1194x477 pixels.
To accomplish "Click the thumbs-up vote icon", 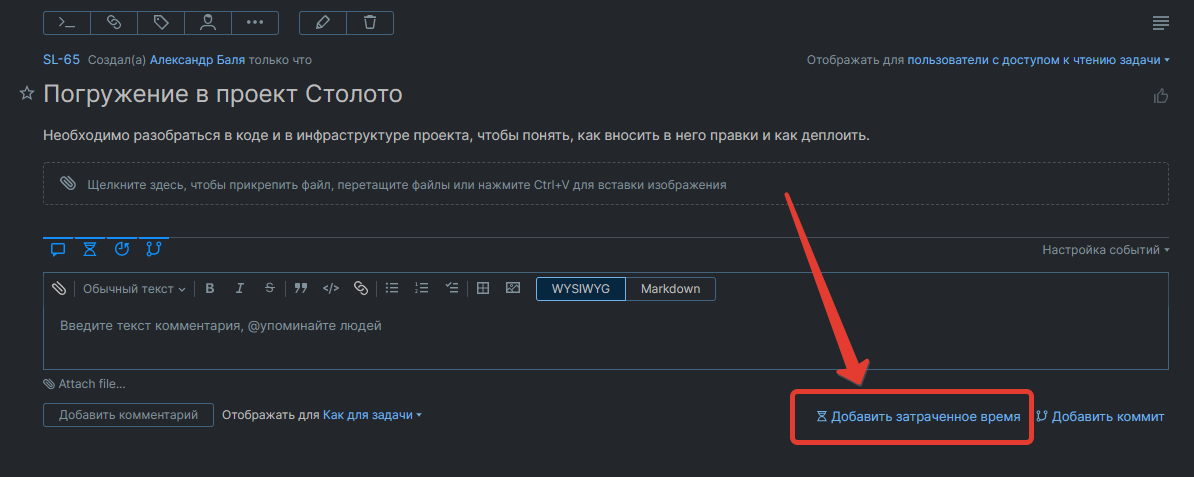I will tap(1161, 96).
